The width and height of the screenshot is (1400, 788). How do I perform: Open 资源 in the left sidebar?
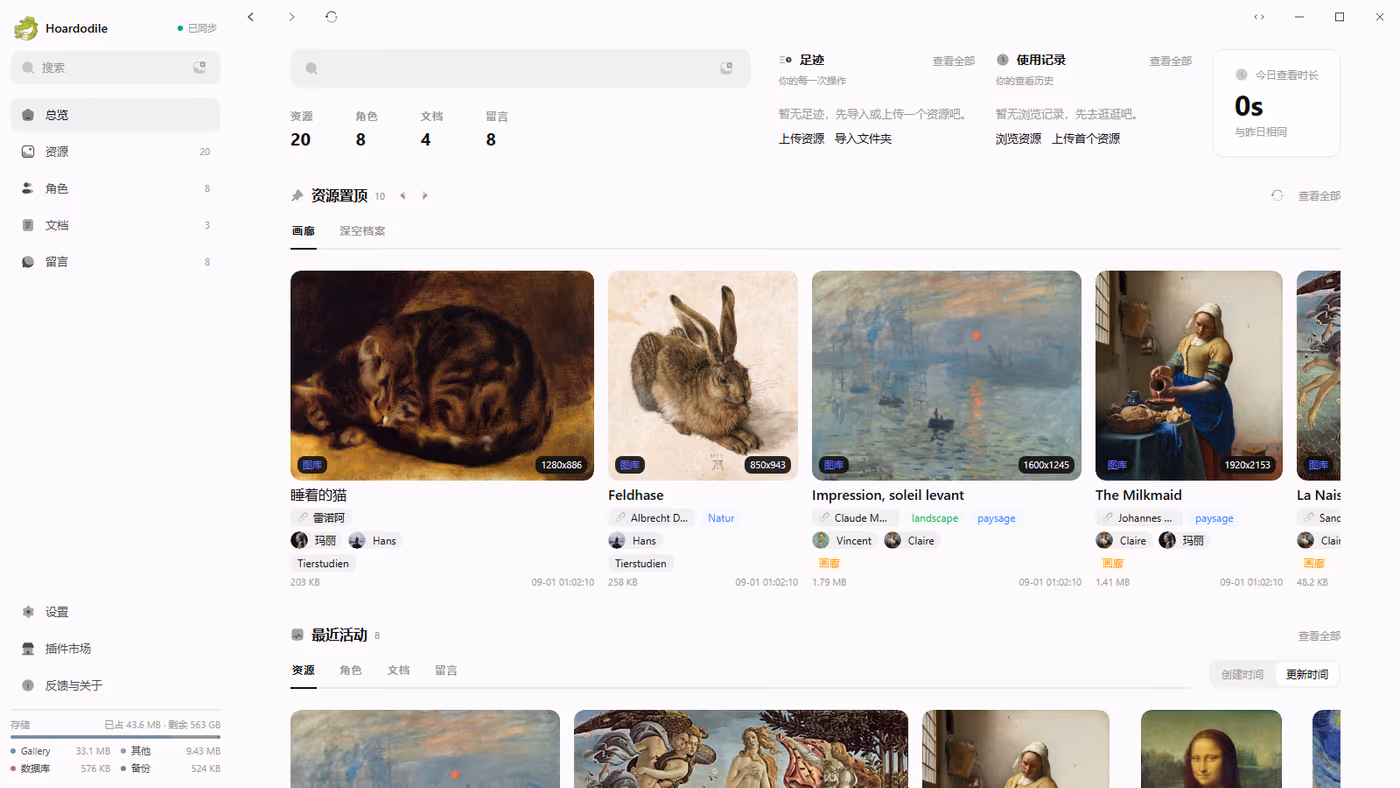click(x=116, y=152)
